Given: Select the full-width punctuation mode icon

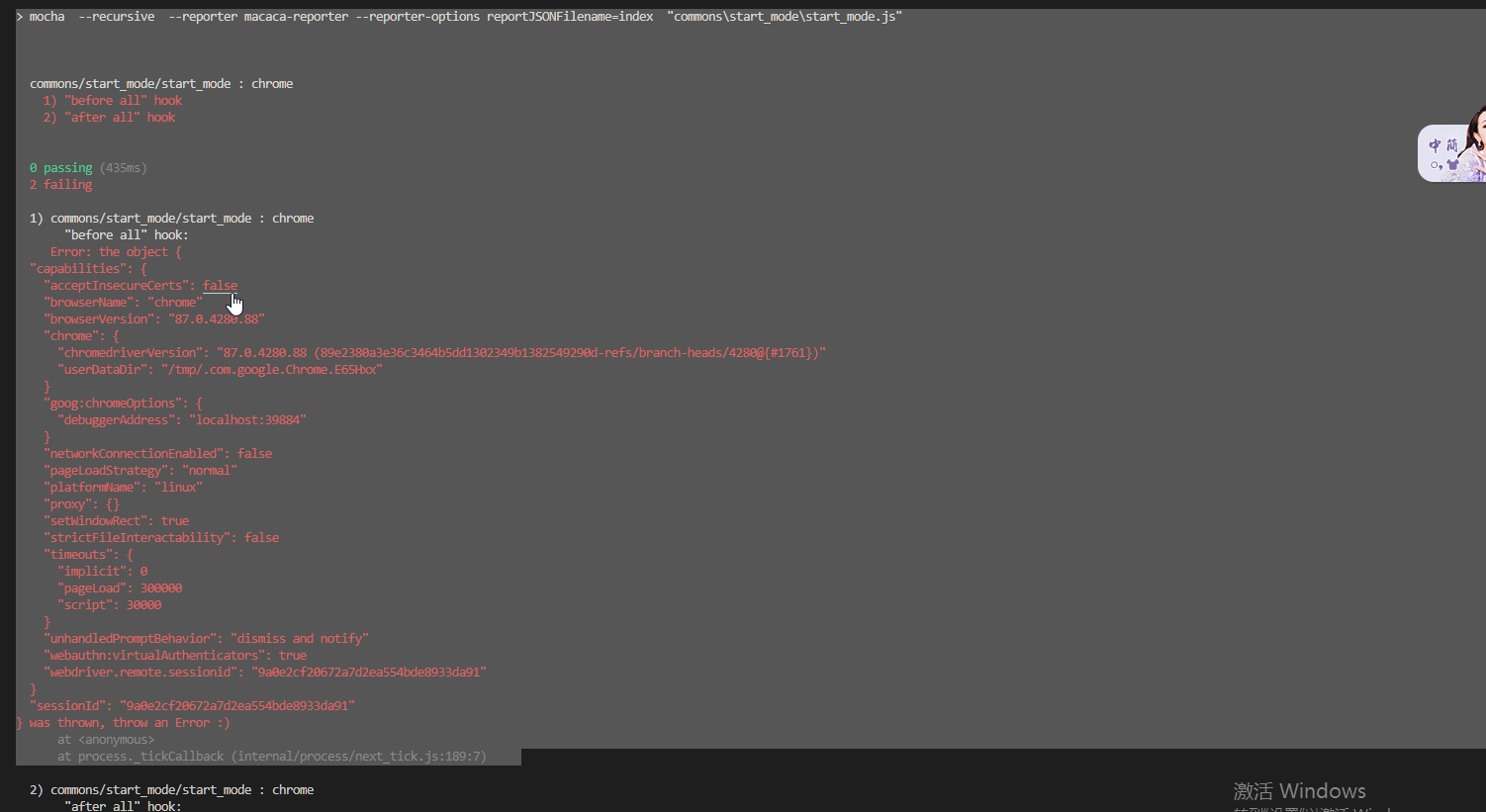Looking at the screenshot, I should click(1436, 165).
